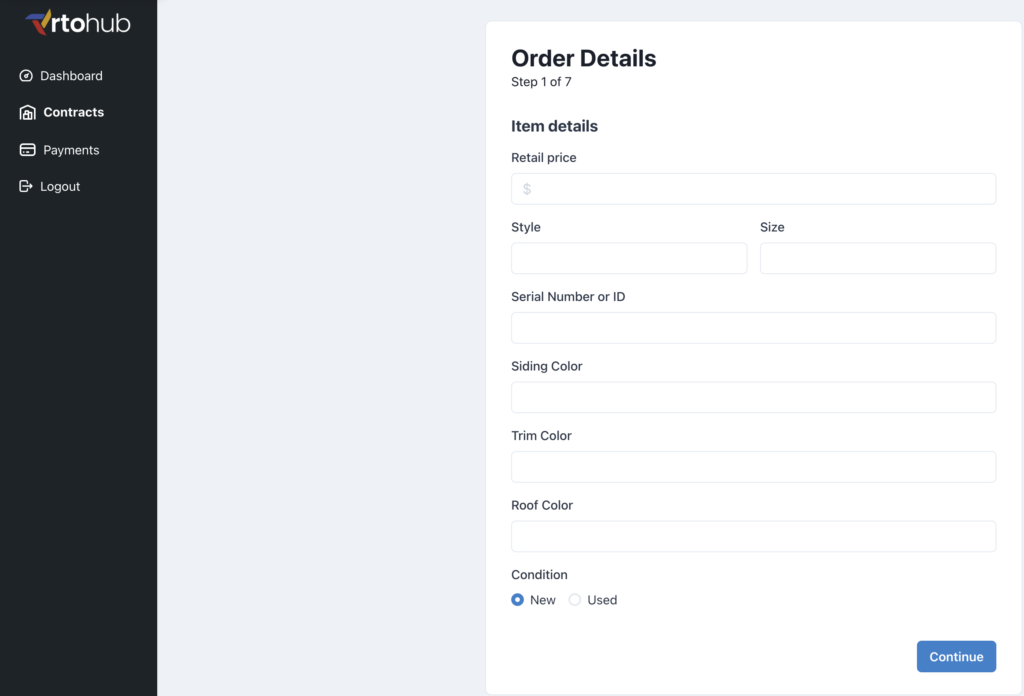Focus the Retail price input field

(753, 189)
